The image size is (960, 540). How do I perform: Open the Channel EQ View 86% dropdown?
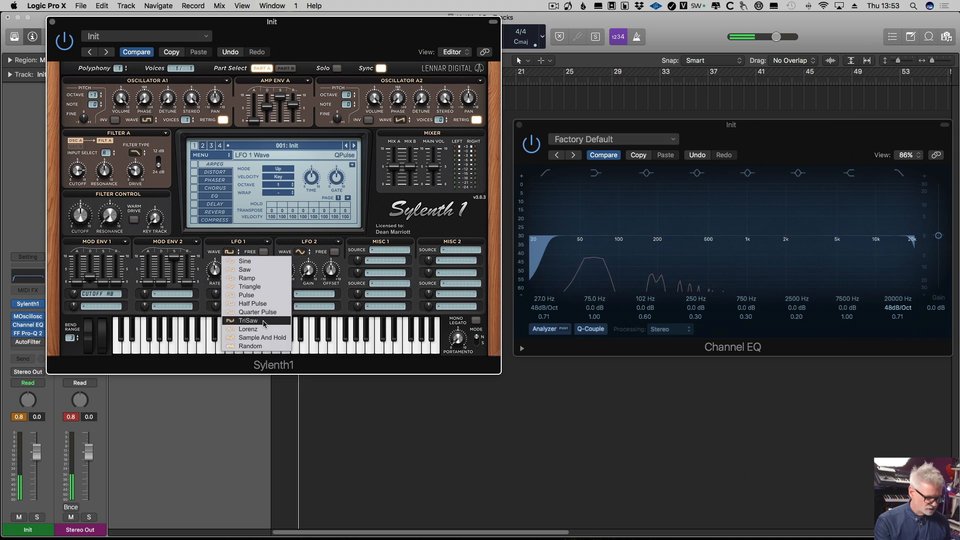[x=909, y=155]
